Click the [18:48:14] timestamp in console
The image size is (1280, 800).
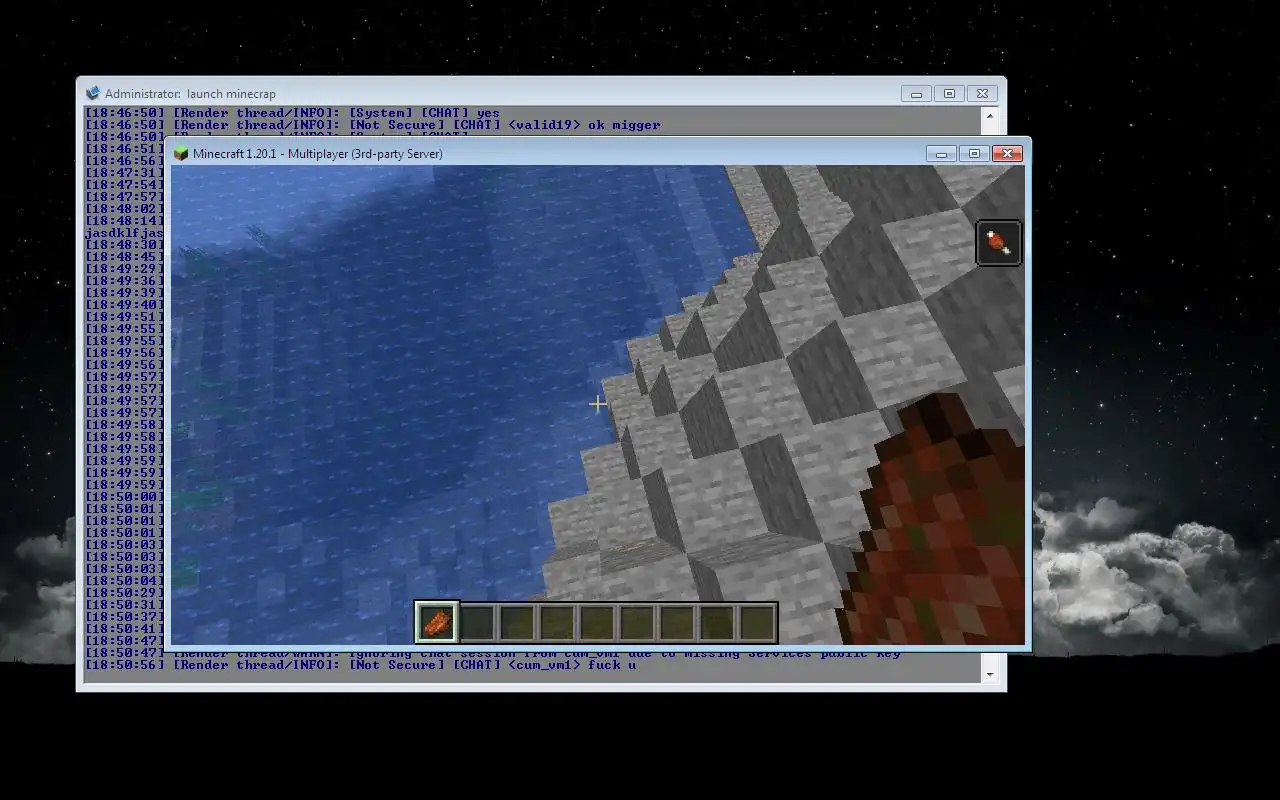(x=124, y=221)
